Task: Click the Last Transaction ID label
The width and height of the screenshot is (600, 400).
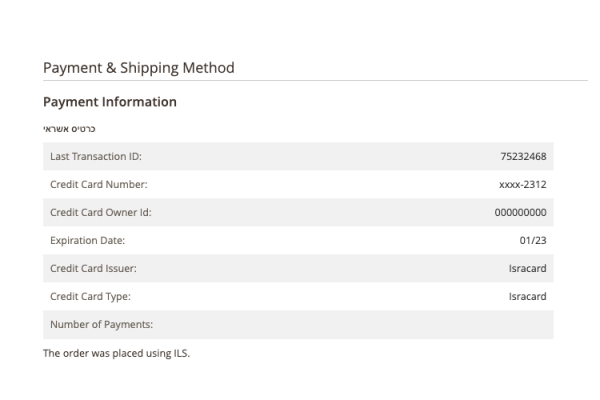Action: click(96, 156)
